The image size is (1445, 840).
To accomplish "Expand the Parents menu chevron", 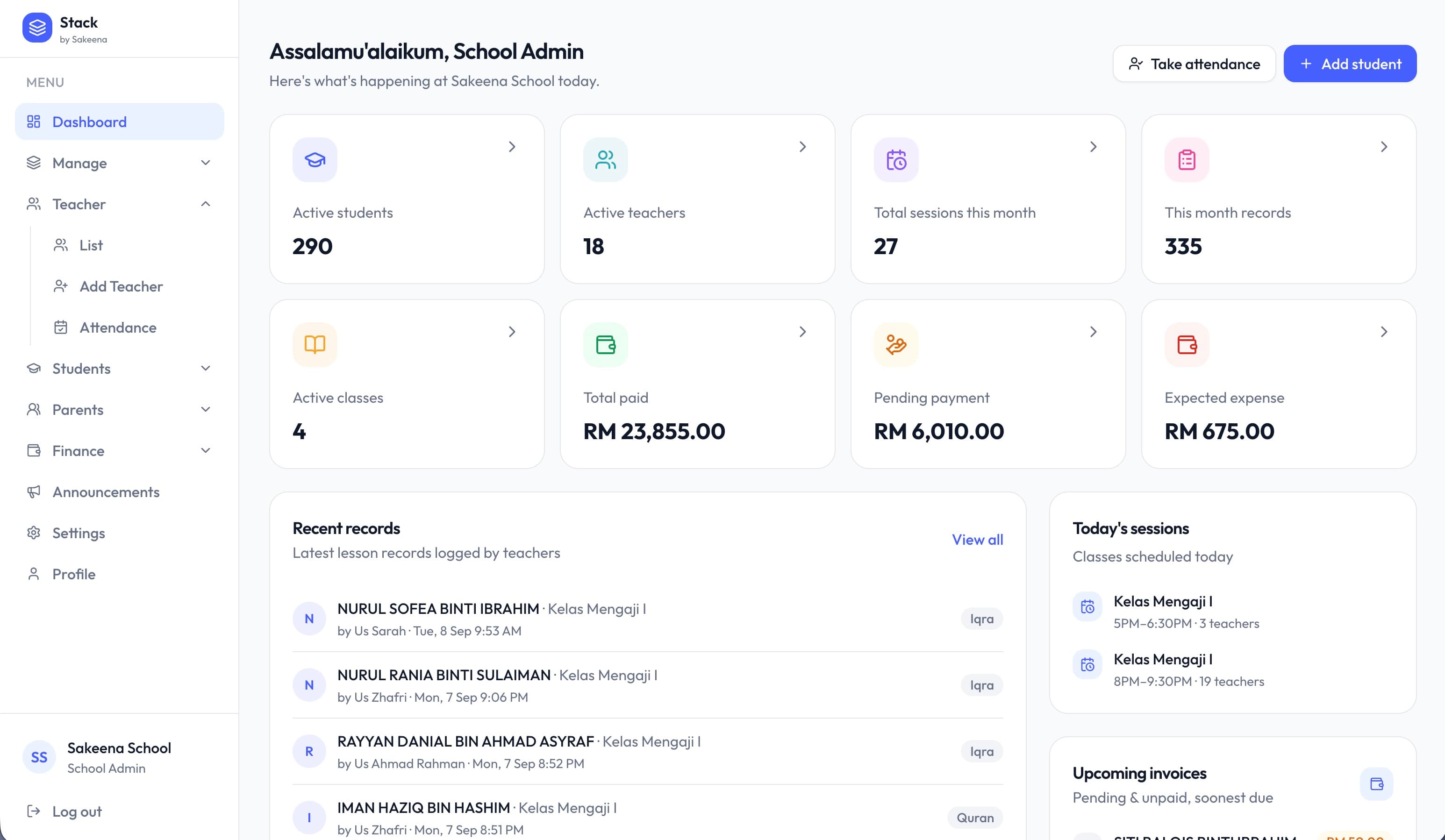I will click(205, 409).
